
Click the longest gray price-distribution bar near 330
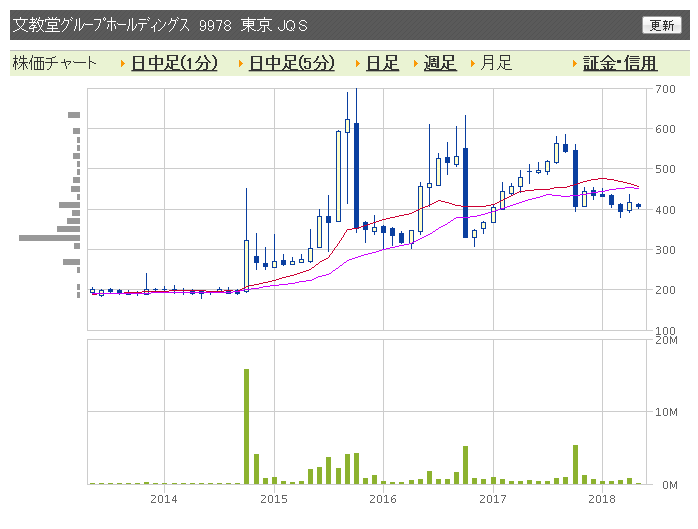point(49,238)
